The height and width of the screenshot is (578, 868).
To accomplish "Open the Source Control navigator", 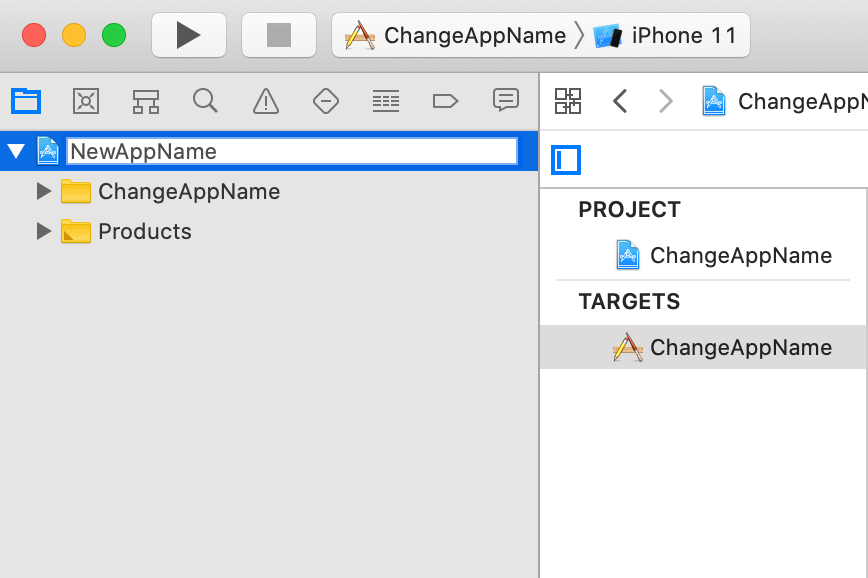I will pos(86,101).
